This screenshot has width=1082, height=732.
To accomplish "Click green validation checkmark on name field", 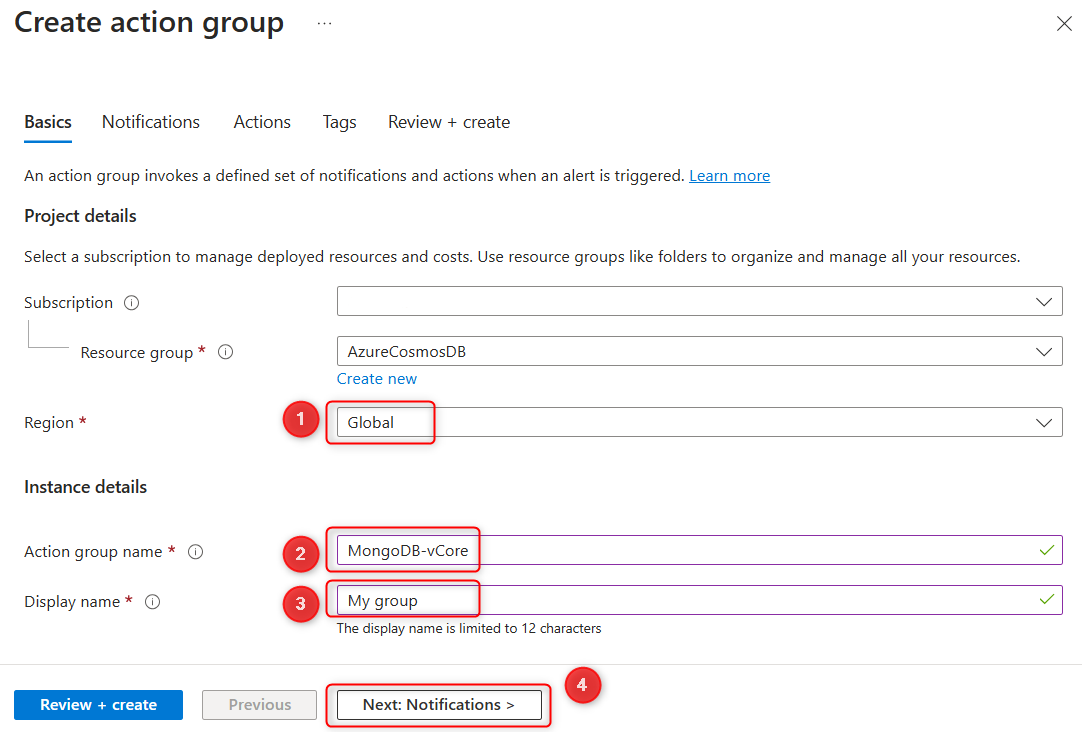I will [x=1046, y=551].
